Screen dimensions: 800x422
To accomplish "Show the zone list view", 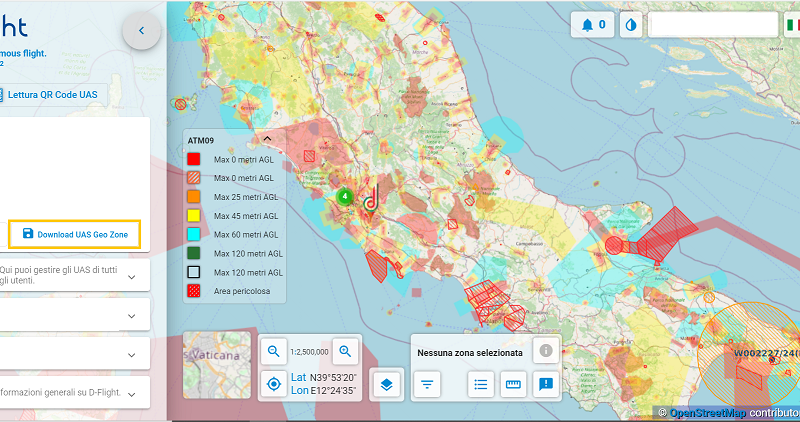I will click(481, 384).
